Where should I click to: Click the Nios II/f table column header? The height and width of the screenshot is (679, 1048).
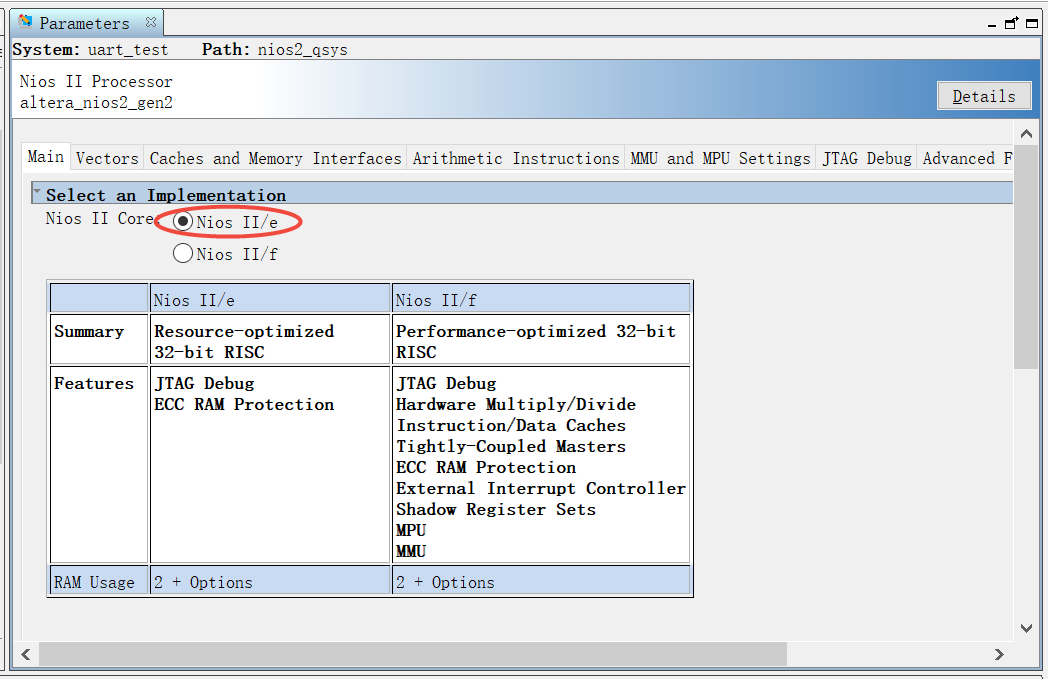click(x=541, y=299)
